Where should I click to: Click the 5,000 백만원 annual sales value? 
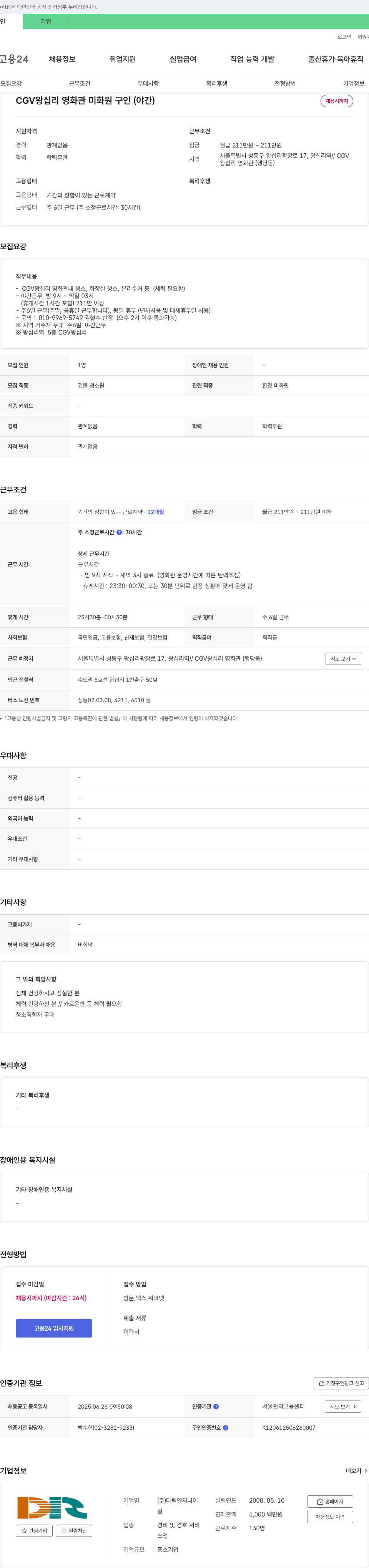tap(266, 1515)
